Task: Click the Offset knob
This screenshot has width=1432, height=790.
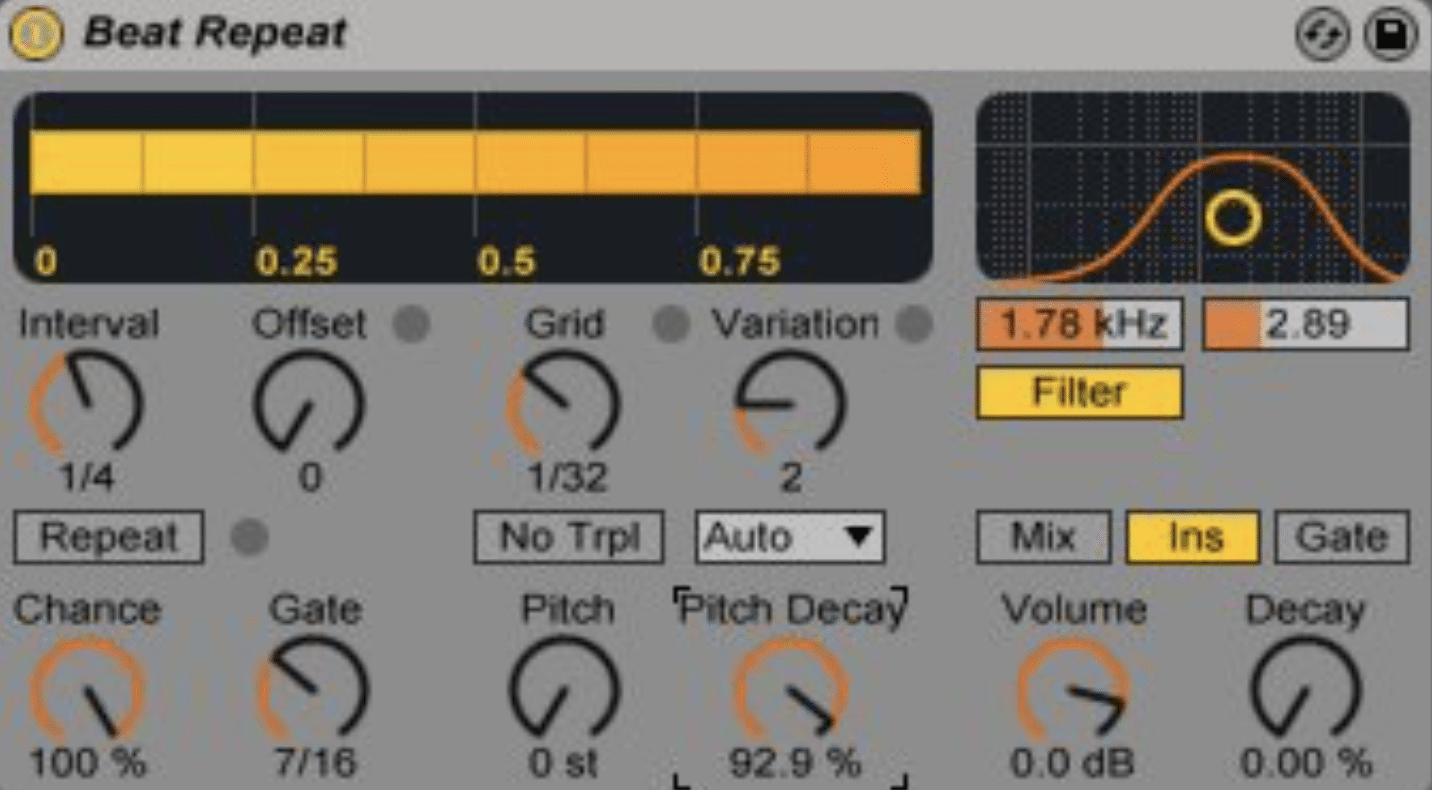Action: 309,403
